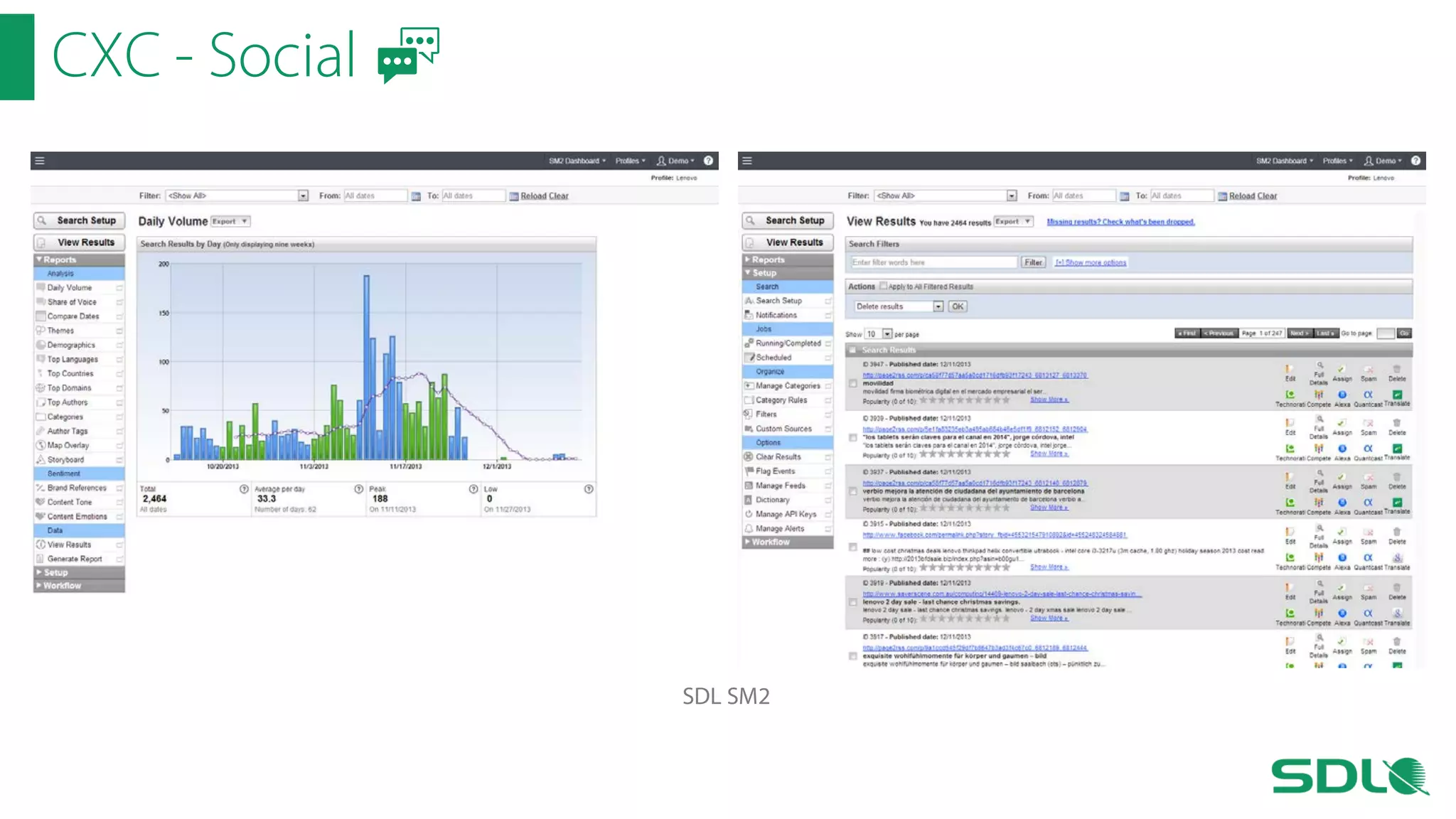Open Daily Volume Export dropdown
1456x819 pixels.
coord(230,221)
